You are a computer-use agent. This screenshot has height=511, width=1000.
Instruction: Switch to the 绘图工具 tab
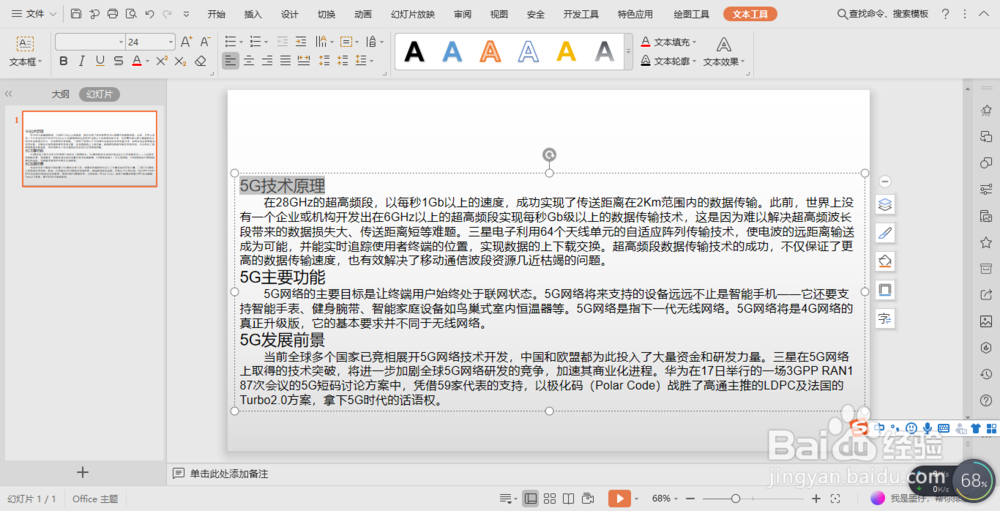pyautogui.click(x=691, y=14)
